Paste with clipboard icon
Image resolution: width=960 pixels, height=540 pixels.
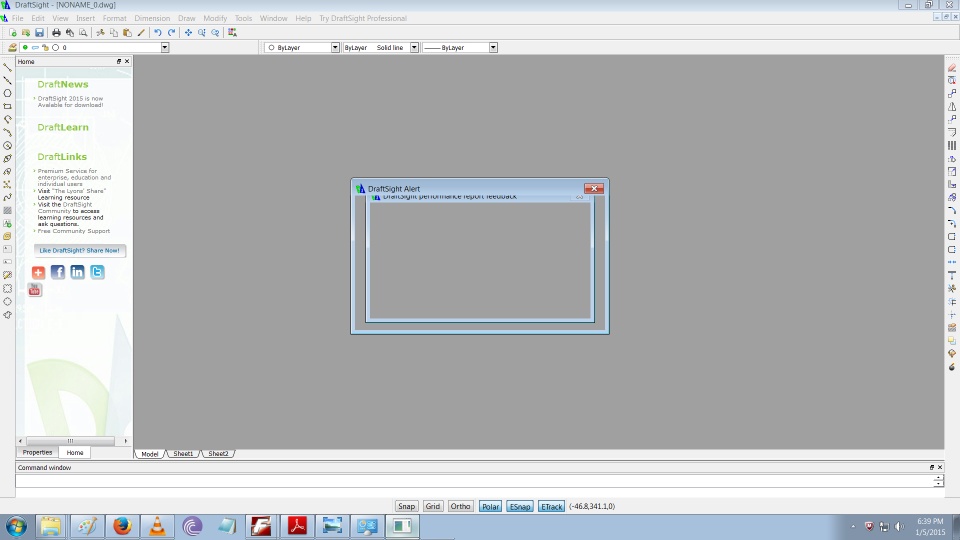(x=127, y=32)
